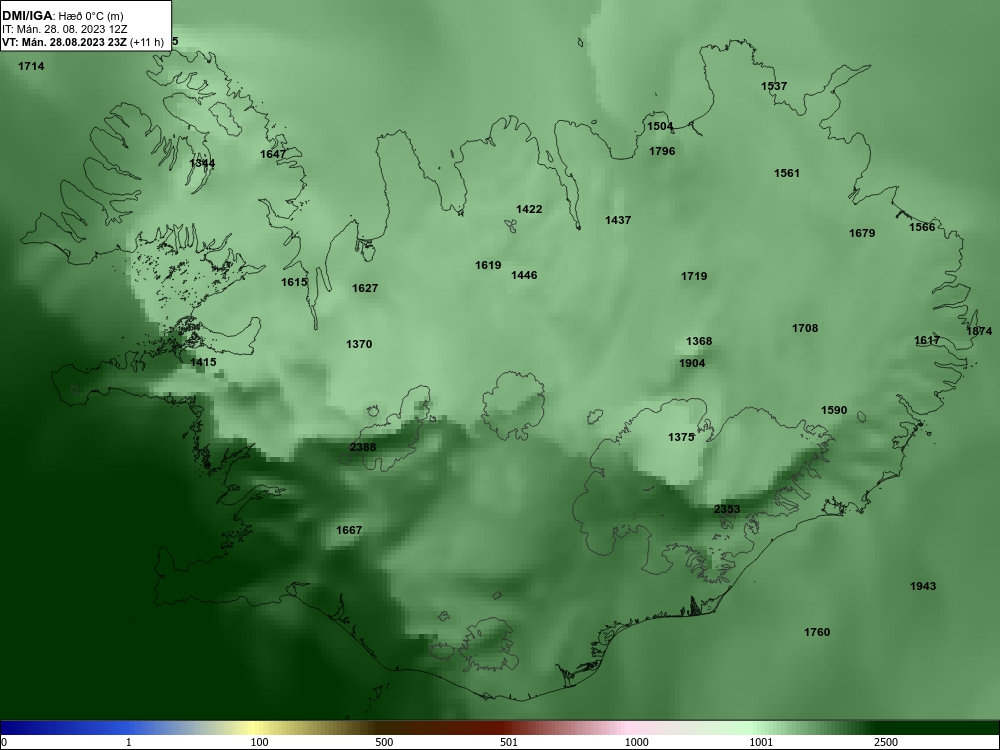This screenshot has height=750, width=1000.
Task: Select the 1344 label in the Westfjords
Action: [x=202, y=163]
